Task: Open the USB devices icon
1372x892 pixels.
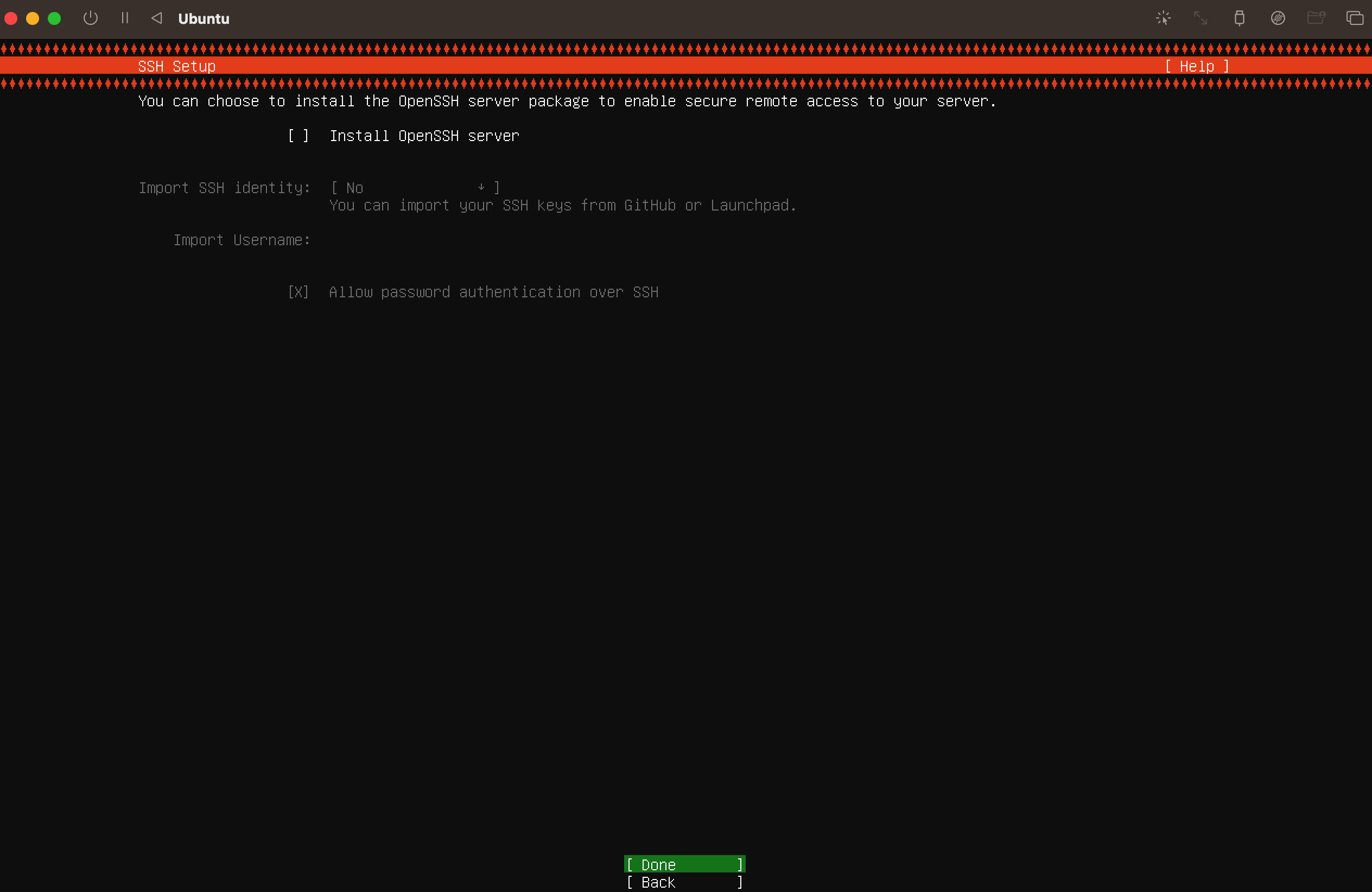Action: pyautogui.click(x=1239, y=18)
